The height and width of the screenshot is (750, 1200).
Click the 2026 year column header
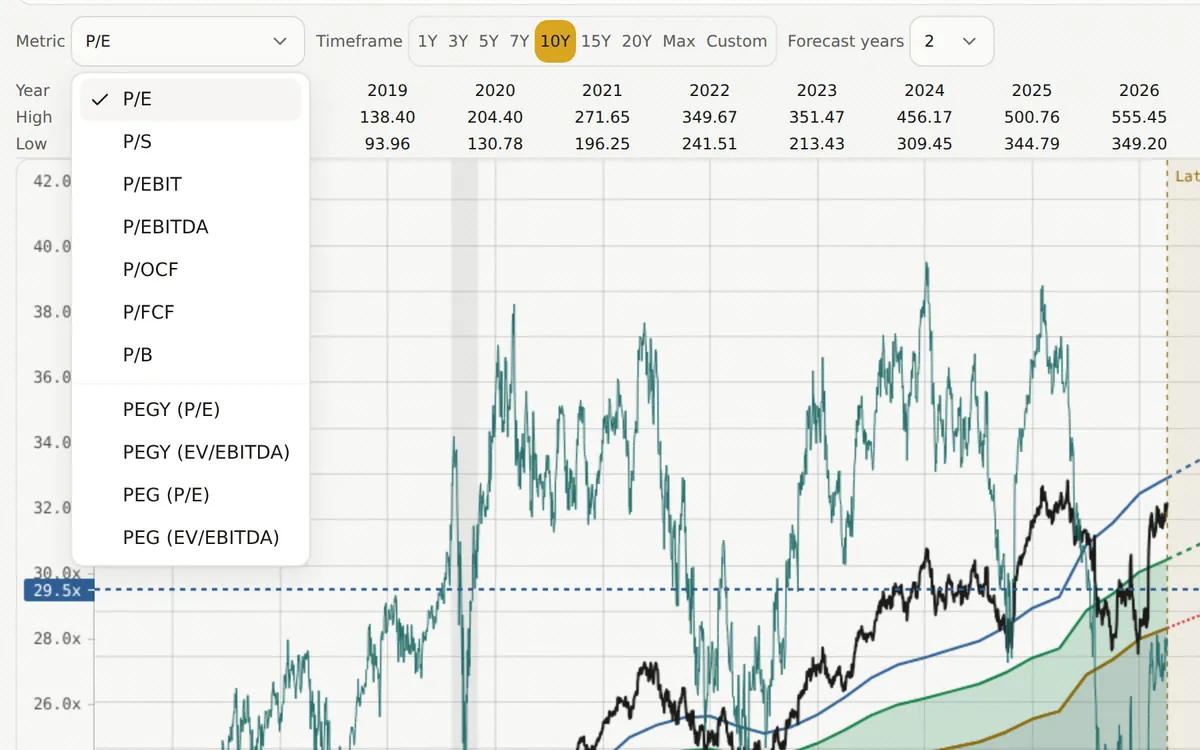click(1139, 90)
